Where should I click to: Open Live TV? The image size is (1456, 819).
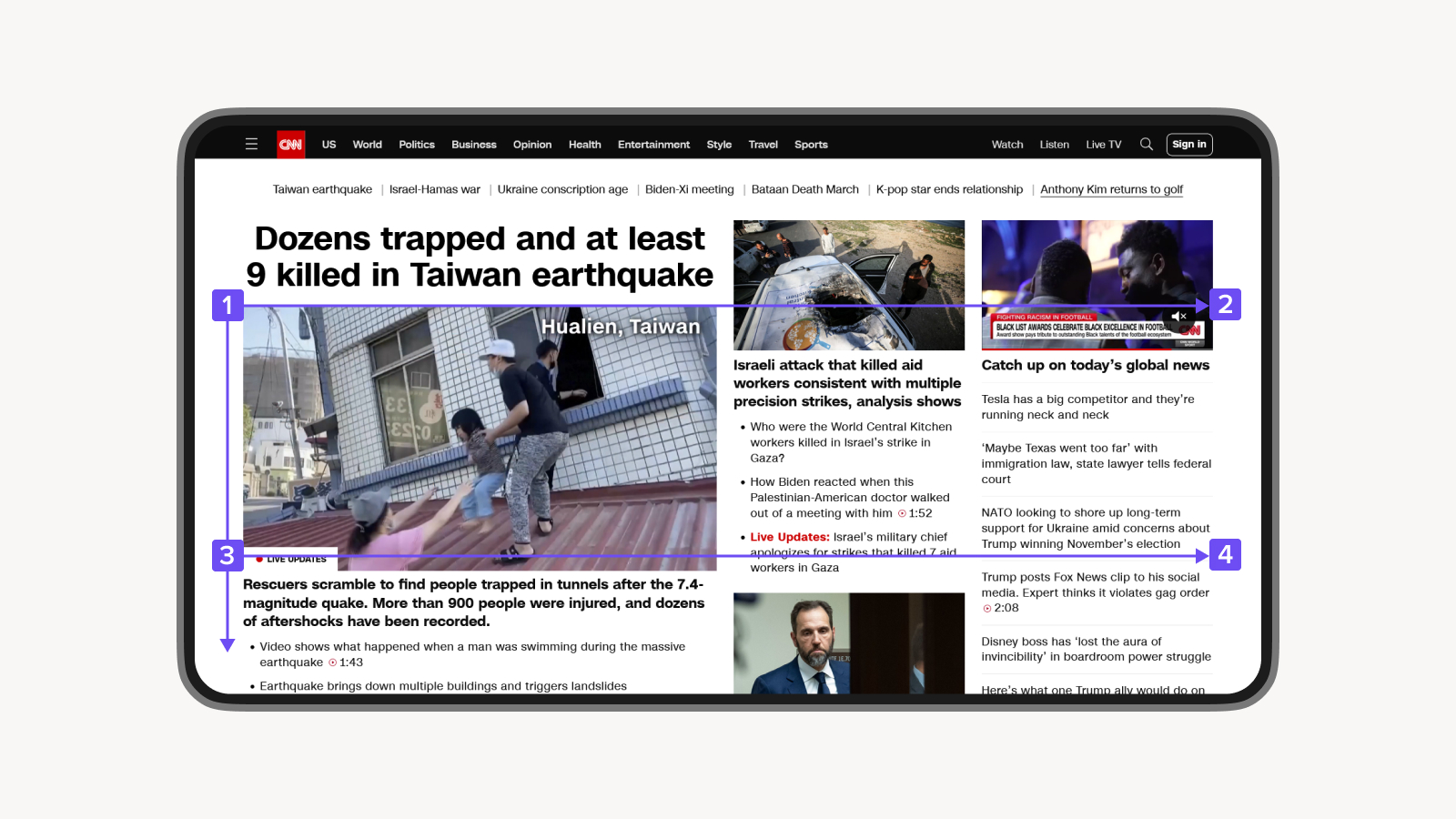click(x=1104, y=145)
